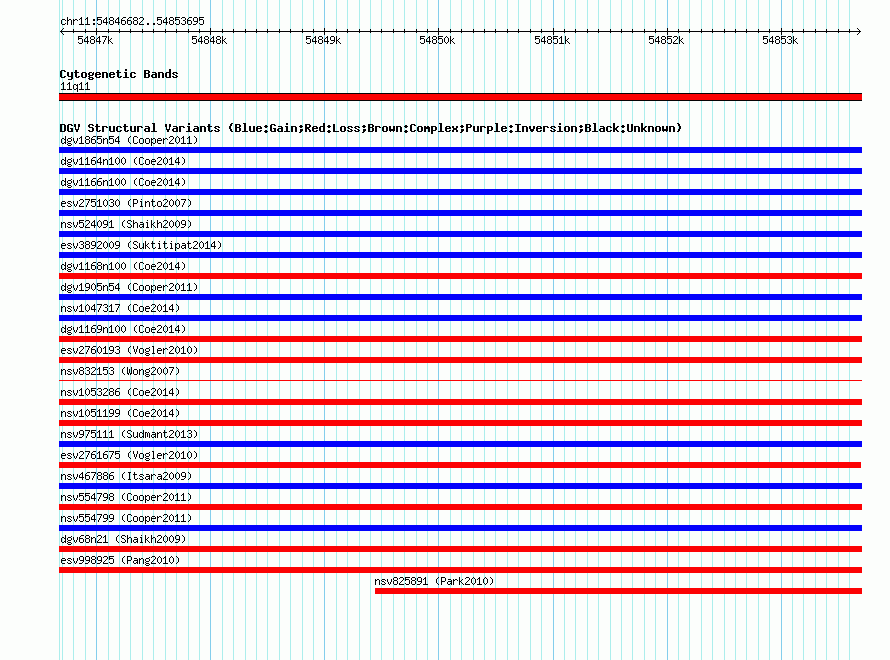Click the red bar under nsv554798
Image resolution: width=890 pixels, height=660 pixels.
[x=460, y=507]
